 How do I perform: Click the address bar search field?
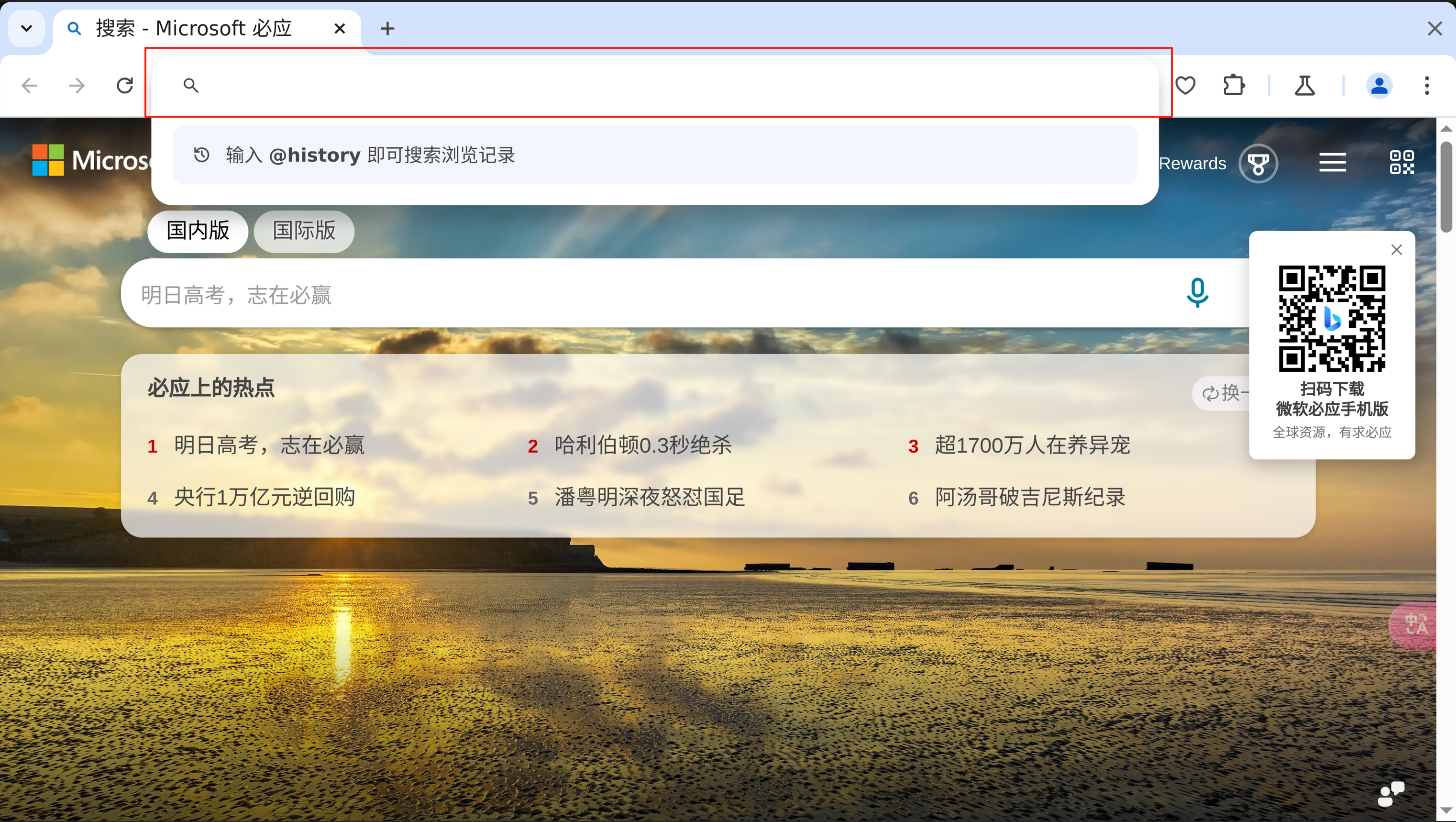(x=656, y=85)
